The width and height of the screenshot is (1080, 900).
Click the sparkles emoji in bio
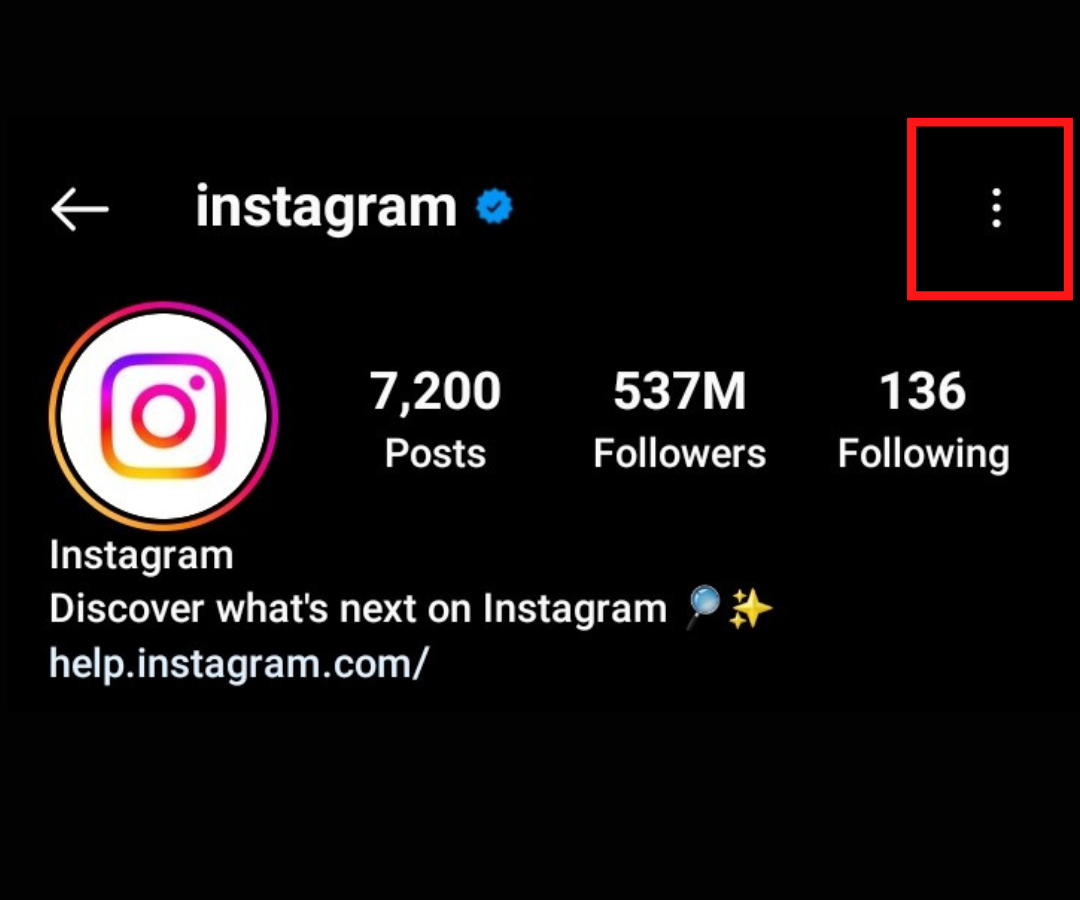coord(750,609)
